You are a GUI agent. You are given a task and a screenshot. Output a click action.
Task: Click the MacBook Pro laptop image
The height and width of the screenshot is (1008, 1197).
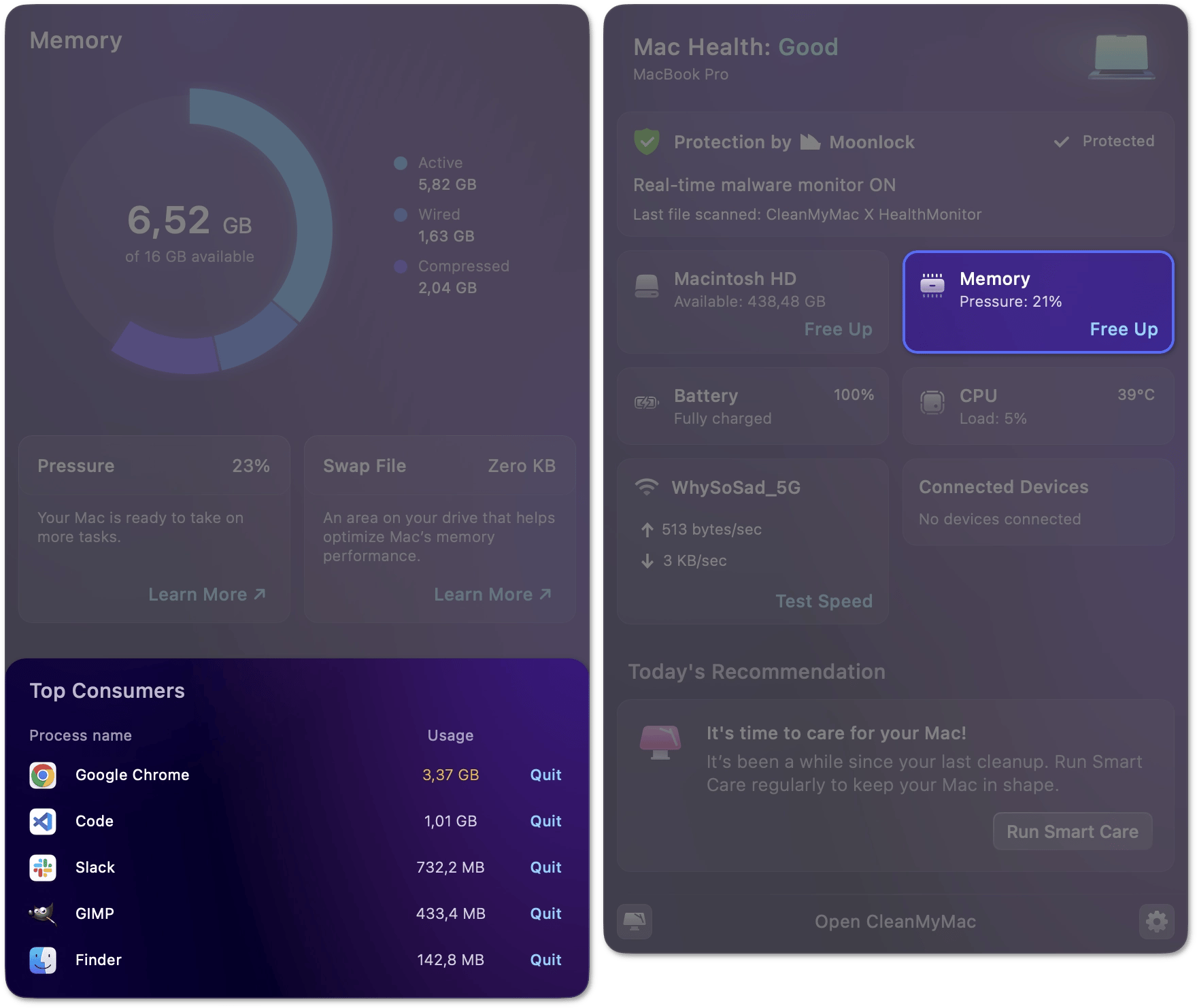pyautogui.click(x=1121, y=57)
